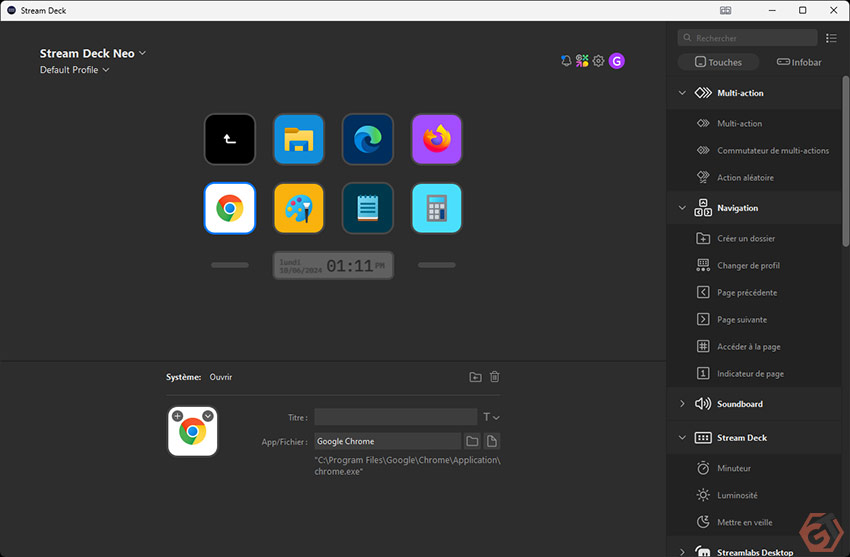Image resolution: width=850 pixels, height=557 pixels.
Task: Click the multi-window icon in title bar
Action: tap(725, 10)
